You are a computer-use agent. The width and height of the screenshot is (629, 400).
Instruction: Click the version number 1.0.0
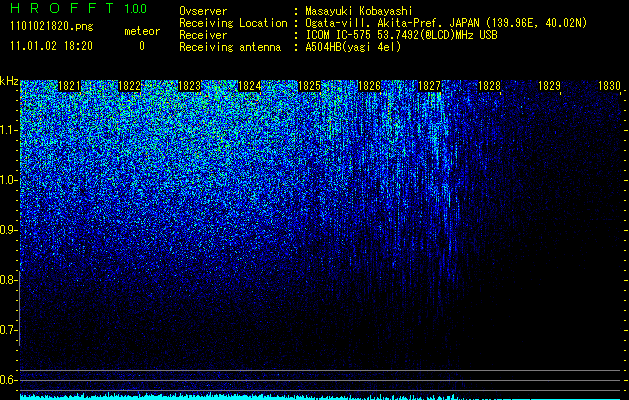coord(136,9)
